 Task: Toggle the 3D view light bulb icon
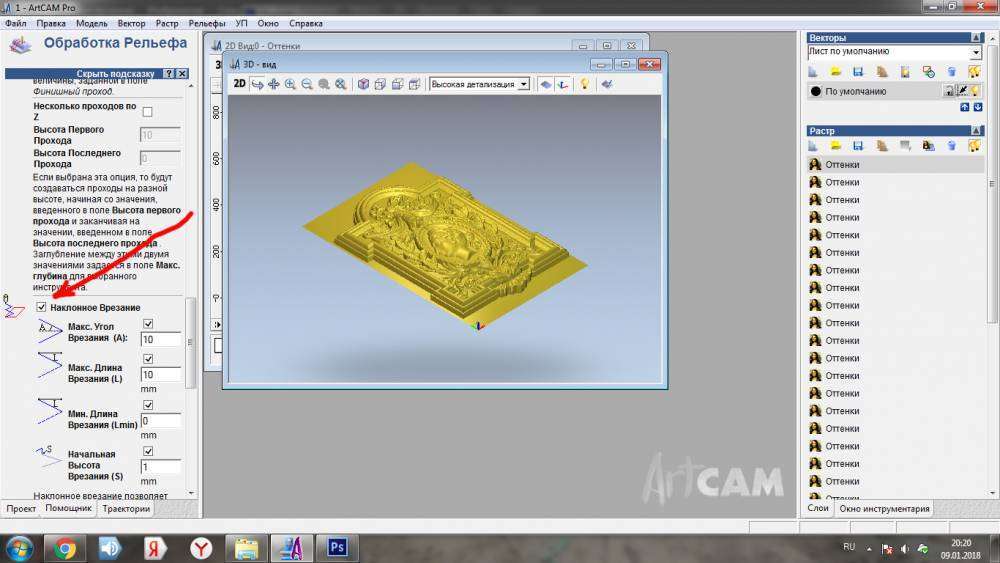tap(585, 85)
